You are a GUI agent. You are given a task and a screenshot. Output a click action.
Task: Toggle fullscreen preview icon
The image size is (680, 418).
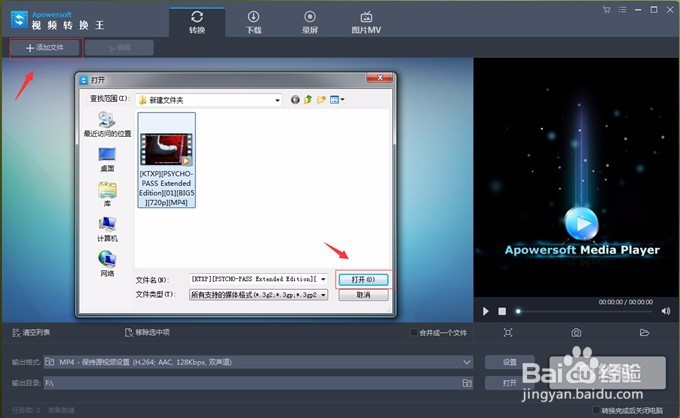(508, 333)
